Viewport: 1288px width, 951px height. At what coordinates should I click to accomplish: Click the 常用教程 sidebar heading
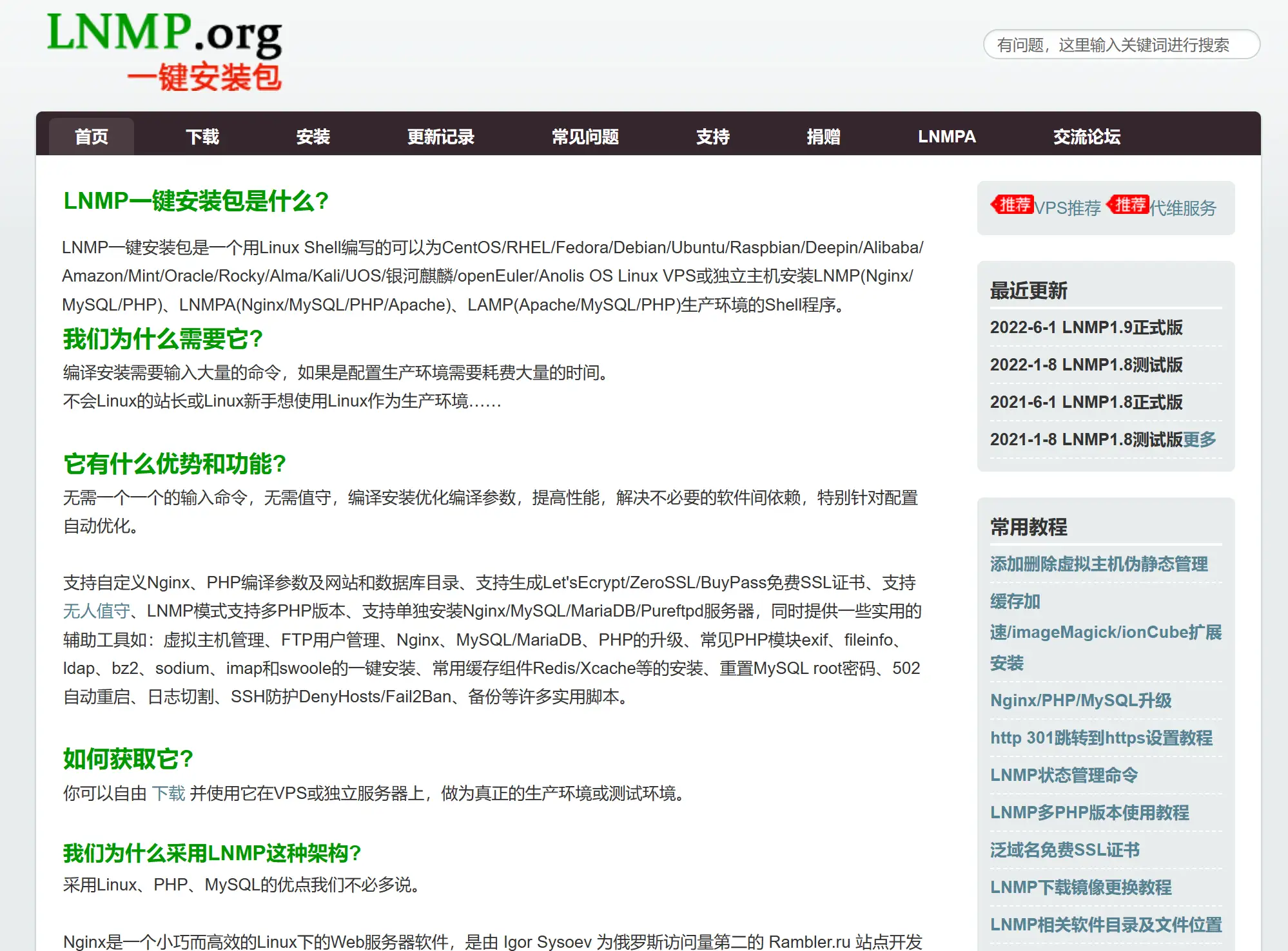pos(1029,527)
